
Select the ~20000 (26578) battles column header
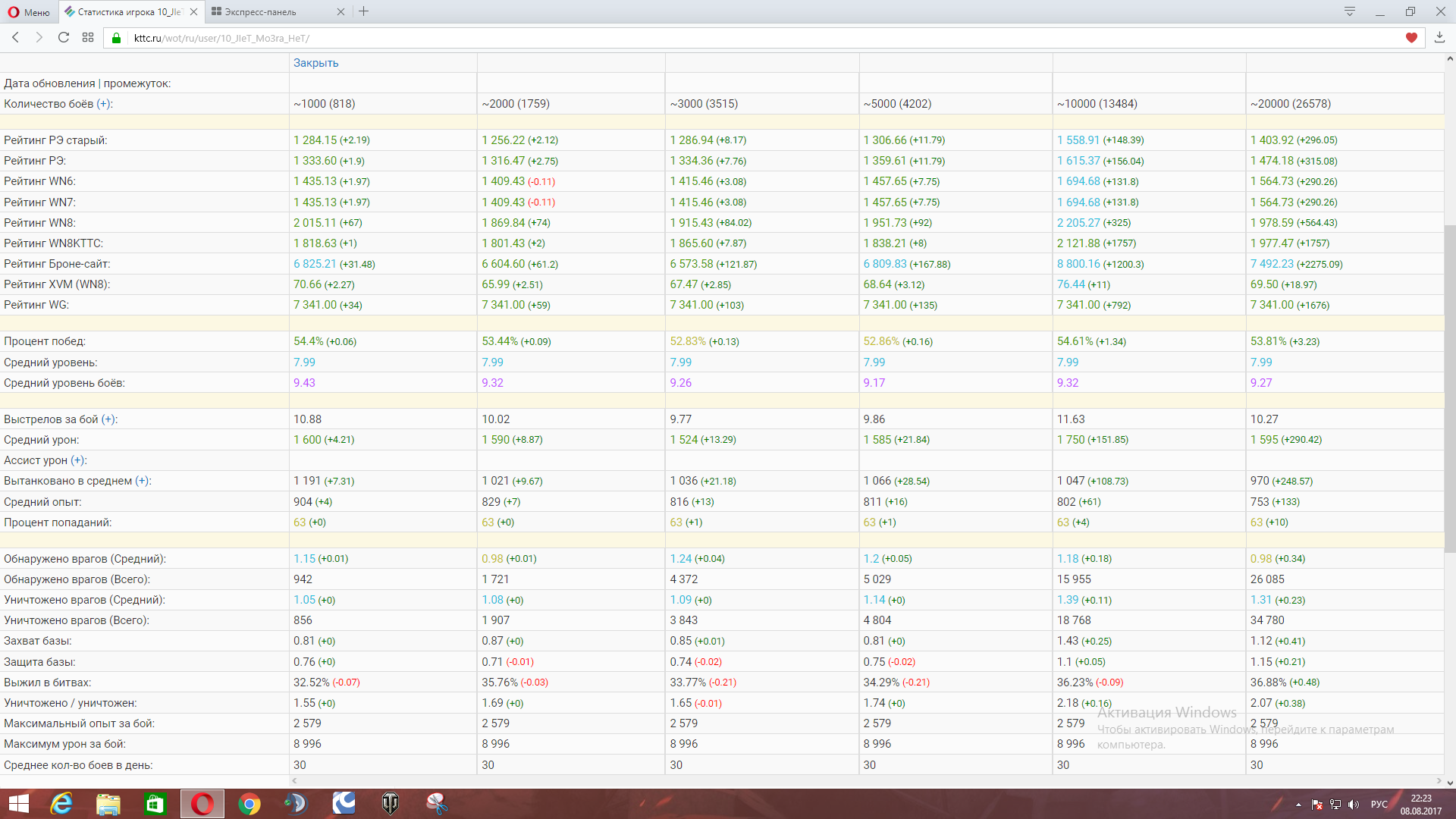click(x=1291, y=104)
